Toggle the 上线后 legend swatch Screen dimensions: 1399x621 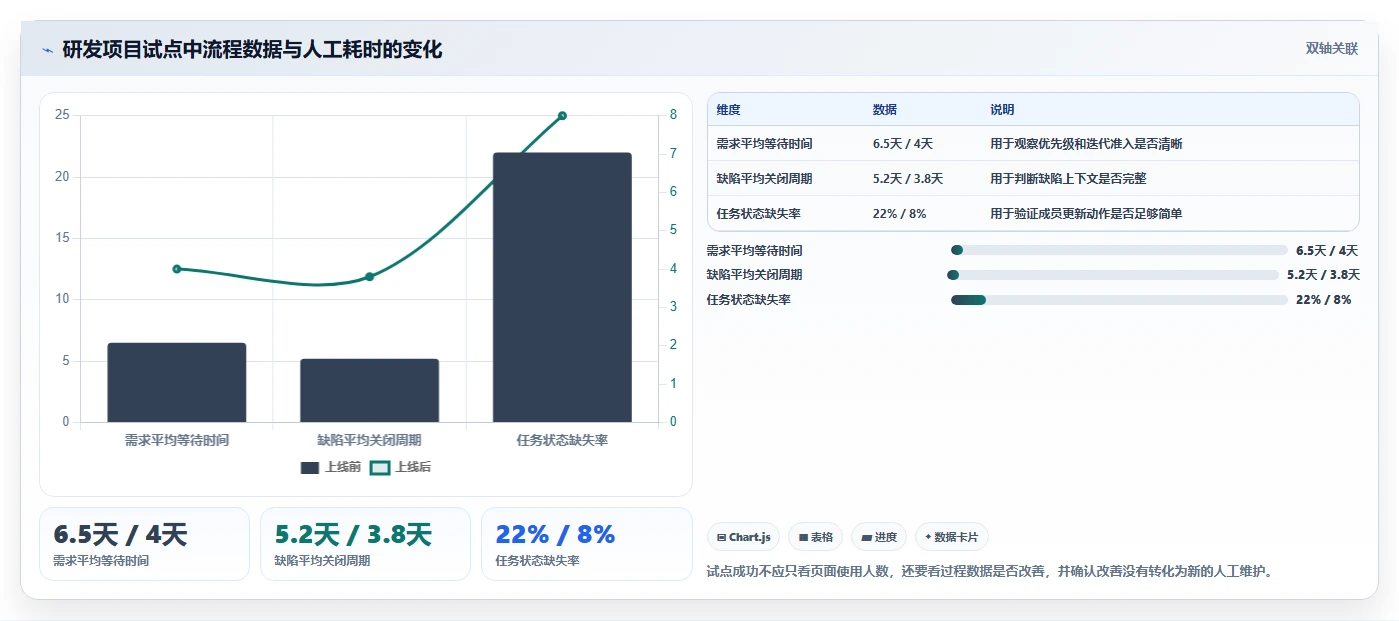(380, 467)
